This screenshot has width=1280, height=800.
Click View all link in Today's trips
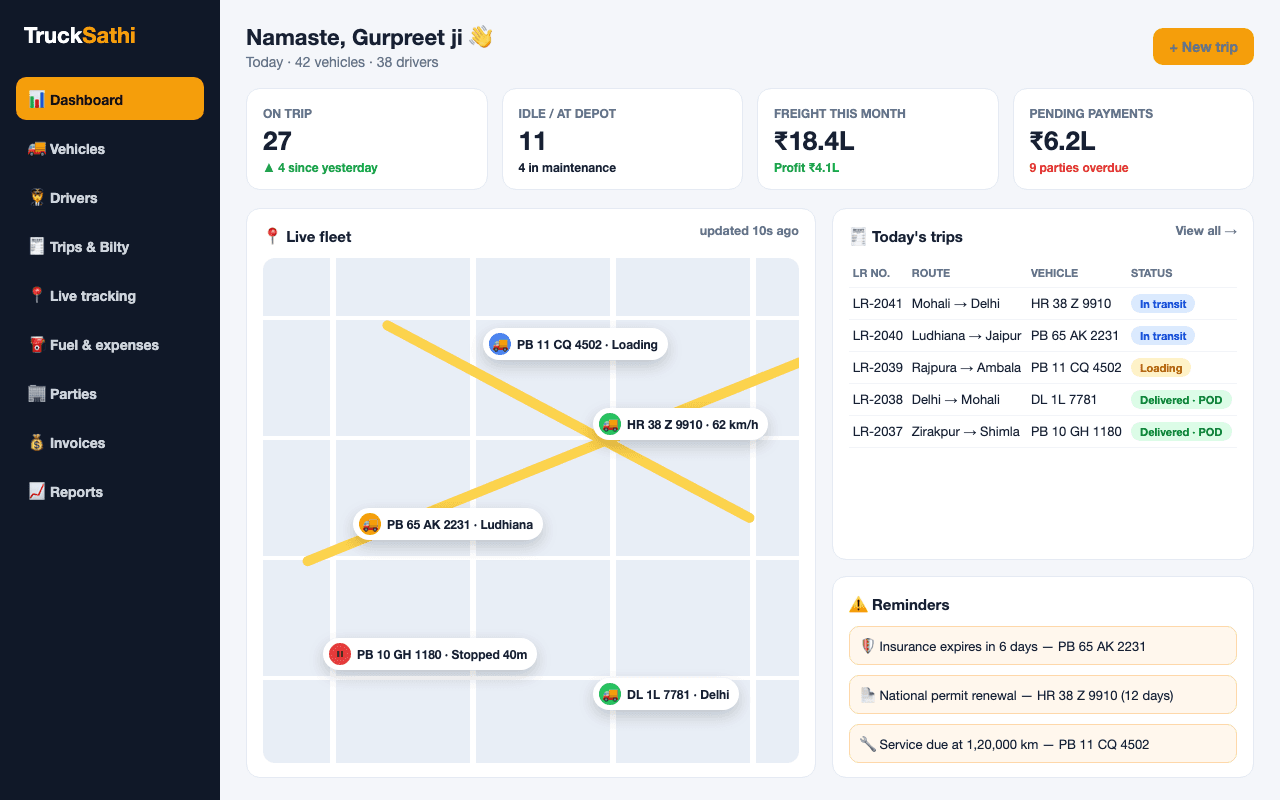1206,231
